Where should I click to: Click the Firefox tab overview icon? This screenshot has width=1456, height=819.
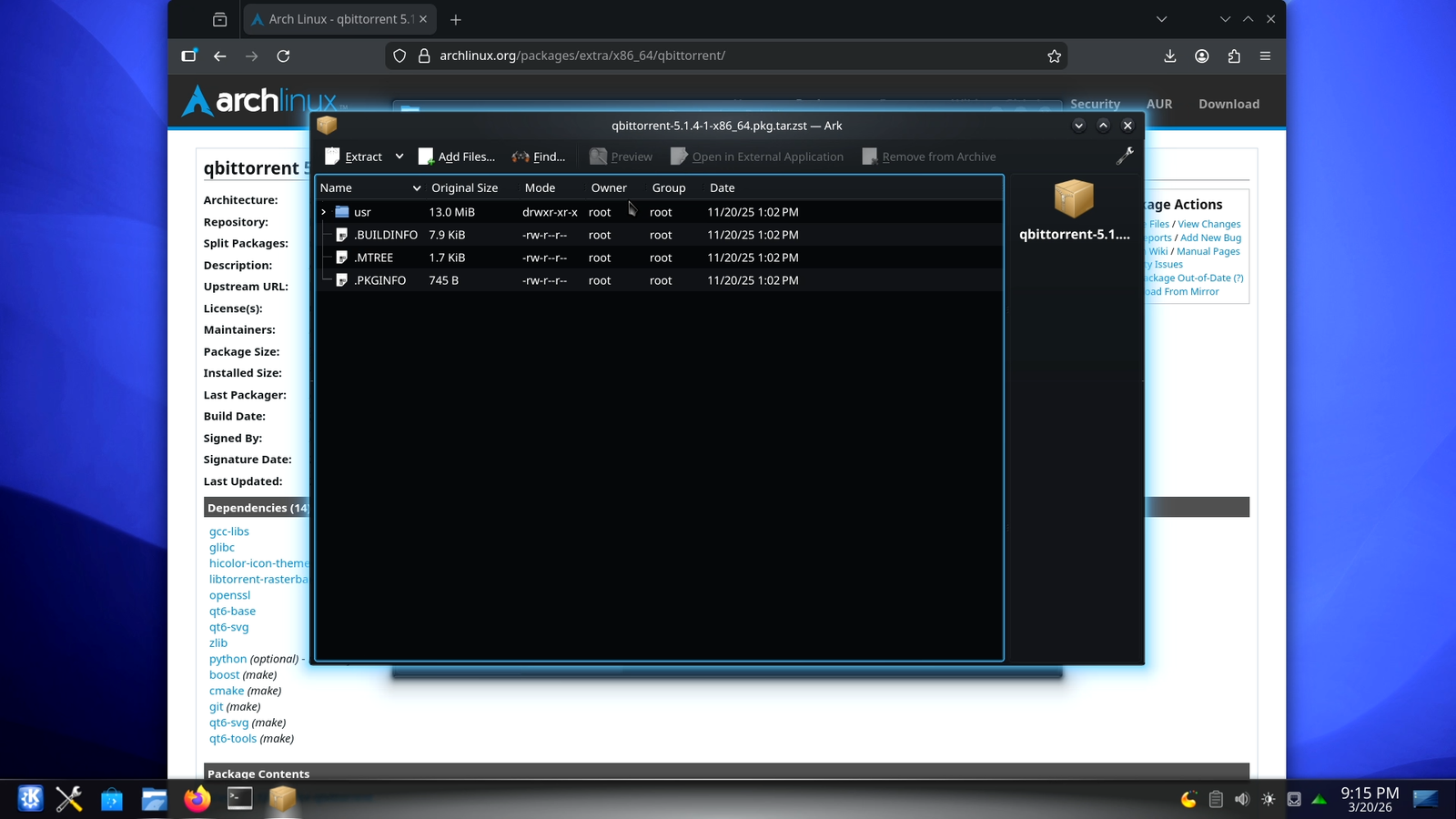(219, 19)
